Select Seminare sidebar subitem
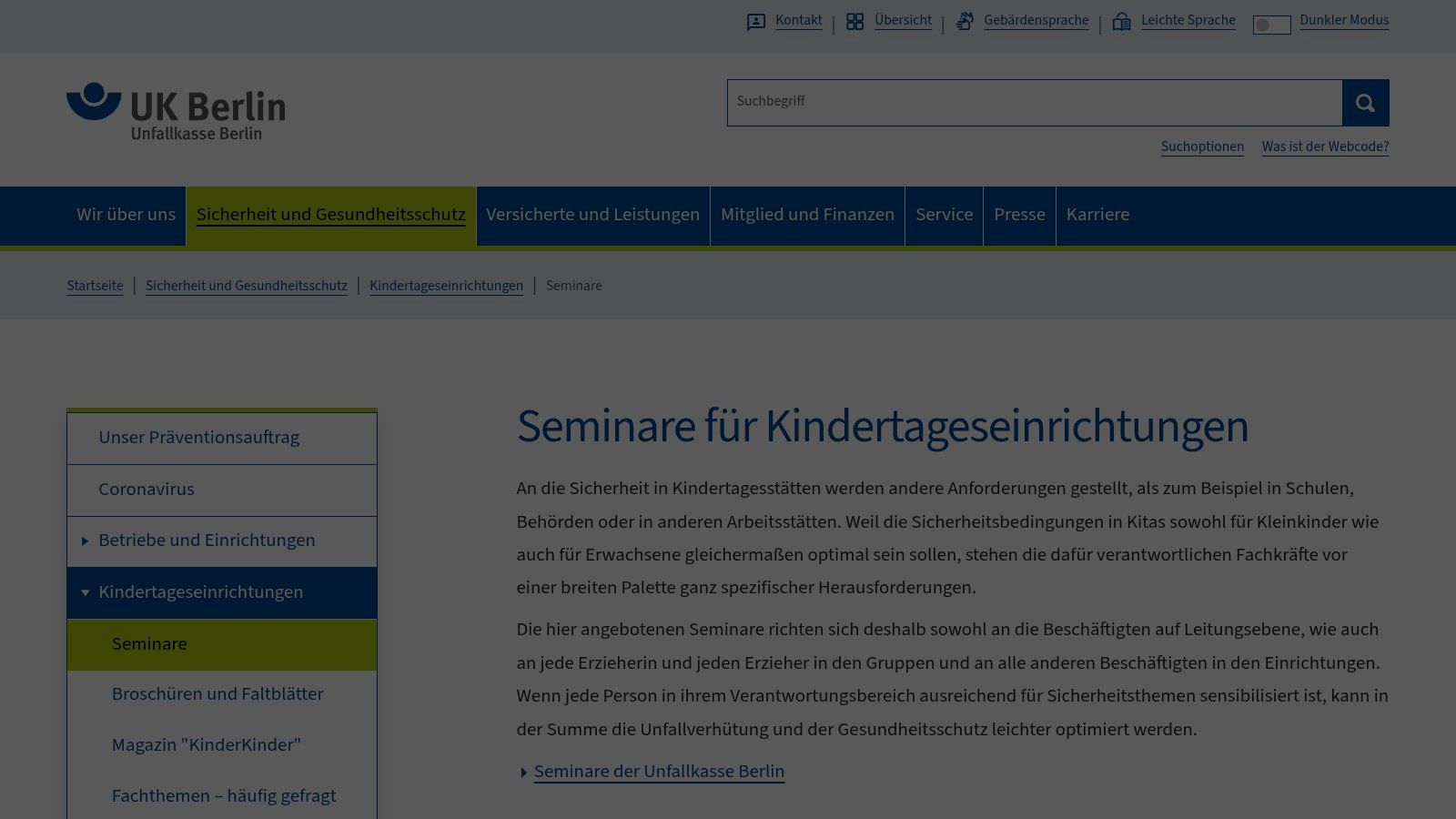This screenshot has width=1456, height=819. tap(222, 645)
